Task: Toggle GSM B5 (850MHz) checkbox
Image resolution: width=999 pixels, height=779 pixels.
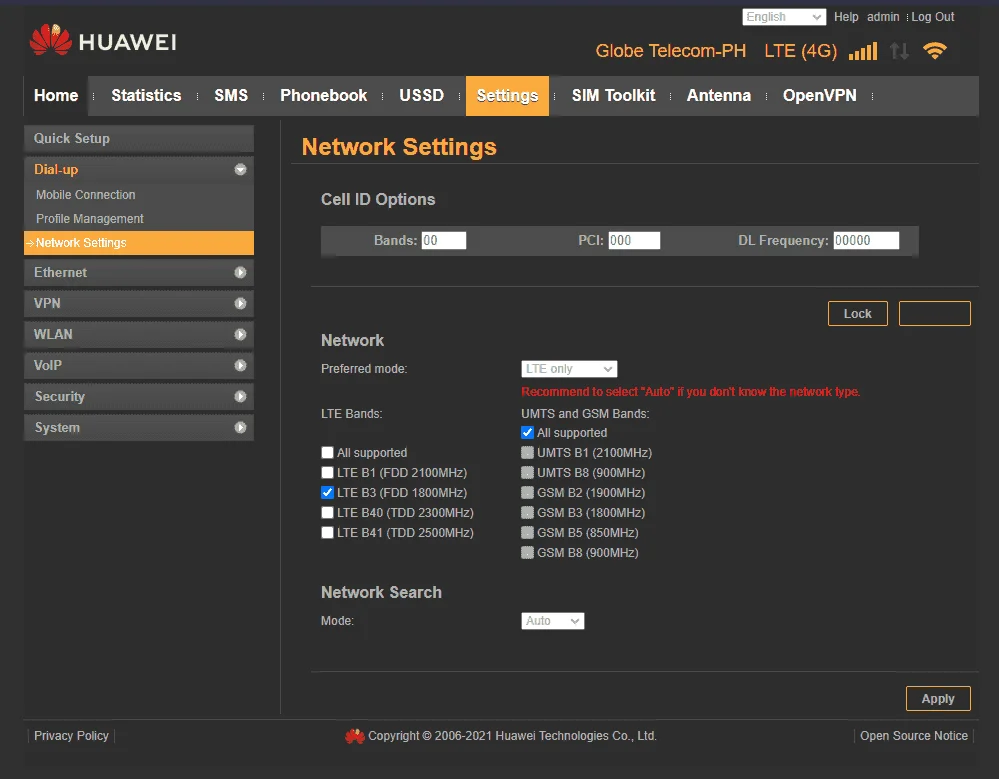Action: [528, 532]
